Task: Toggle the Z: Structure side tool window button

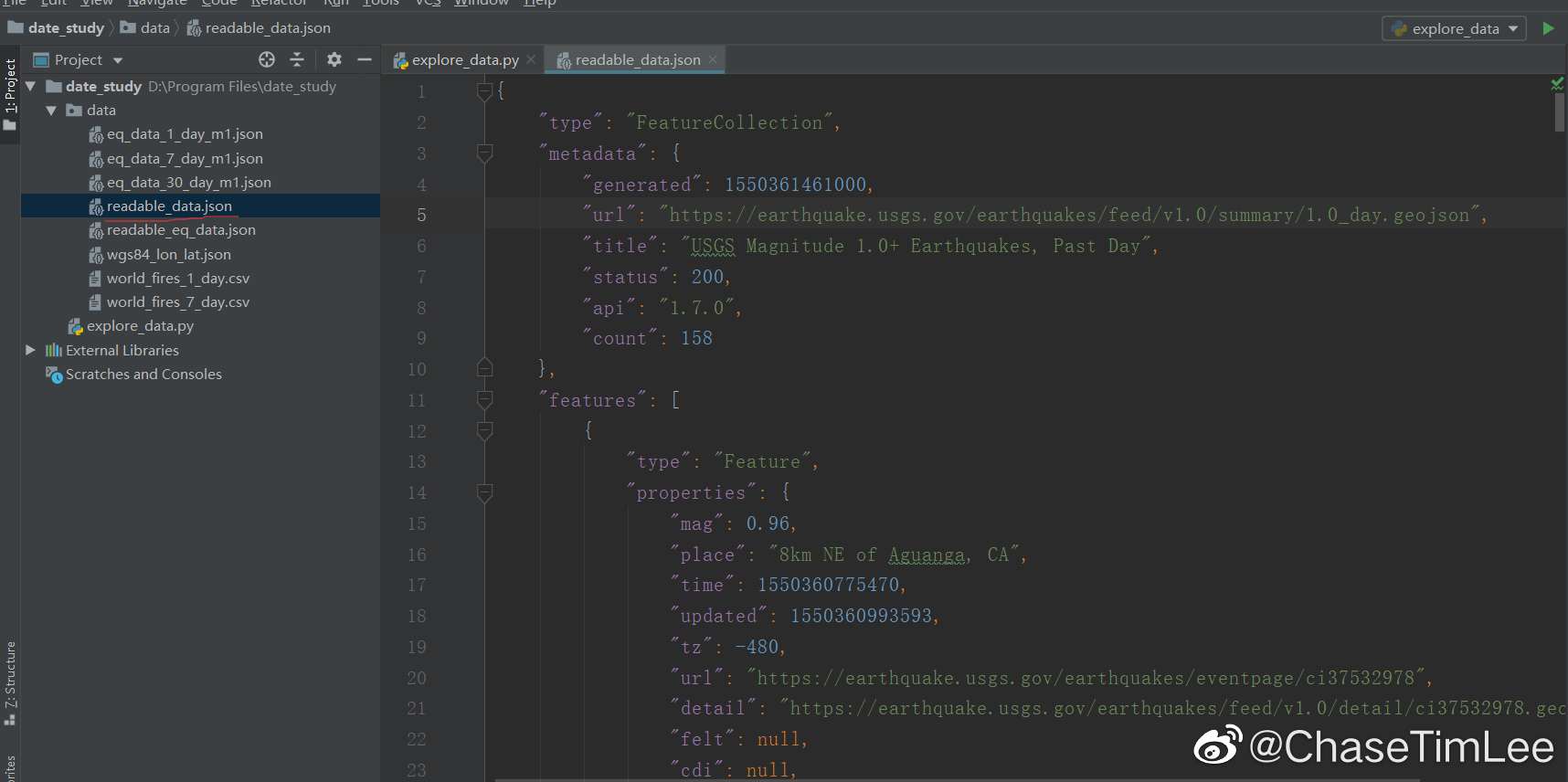Action: point(10,682)
